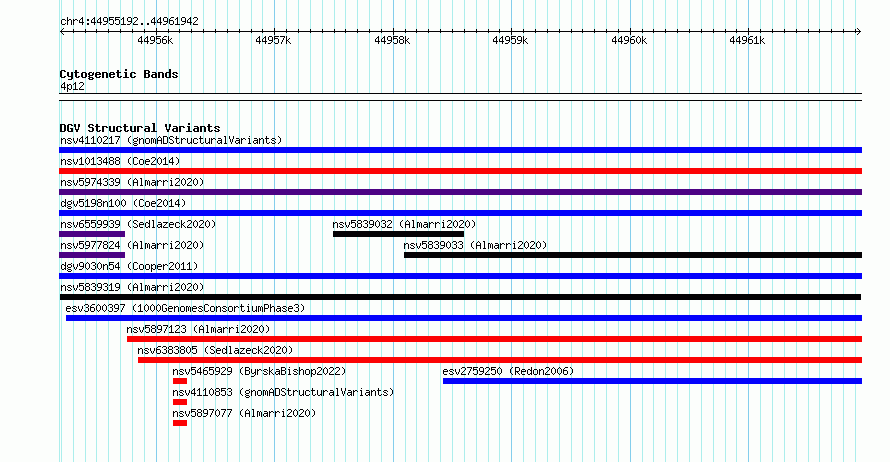Image resolution: width=890 pixels, height=462 pixels.
Task: Open nsv5465929 (ByrskaBishop2022) label
Action: (259, 371)
